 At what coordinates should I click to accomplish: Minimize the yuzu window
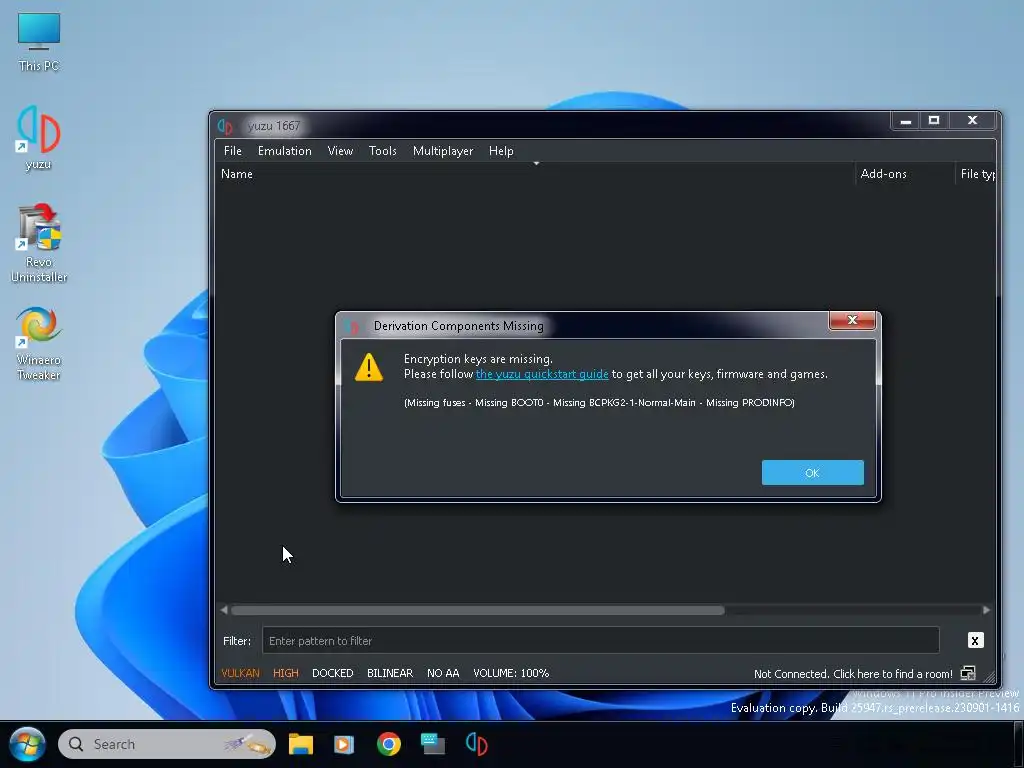(905, 121)
